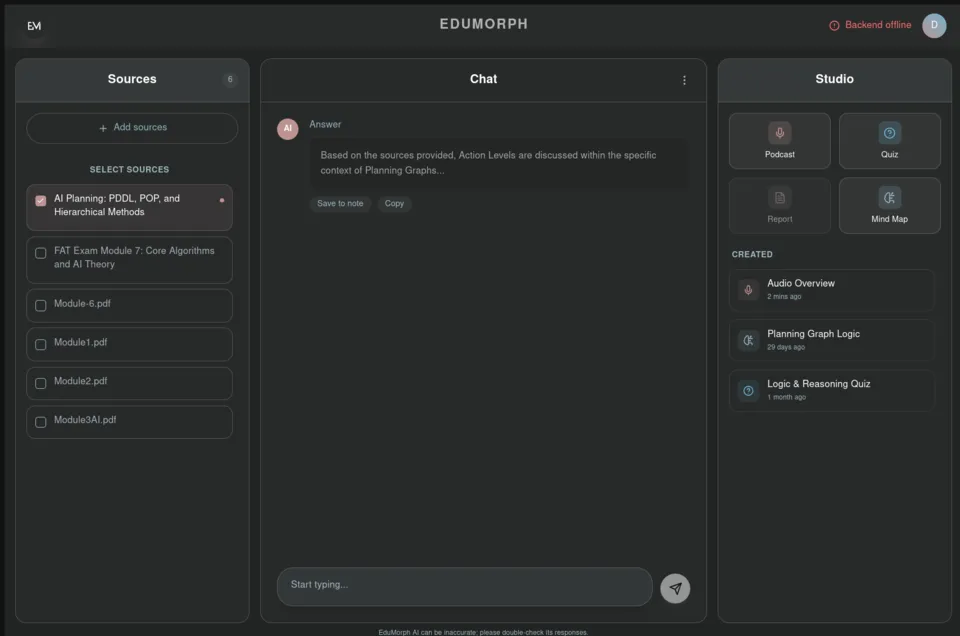Image resolution: width=960 pixels, height=636 pixels.
Task: Open the Quiz studio card
Action: [x=889, y=141]
